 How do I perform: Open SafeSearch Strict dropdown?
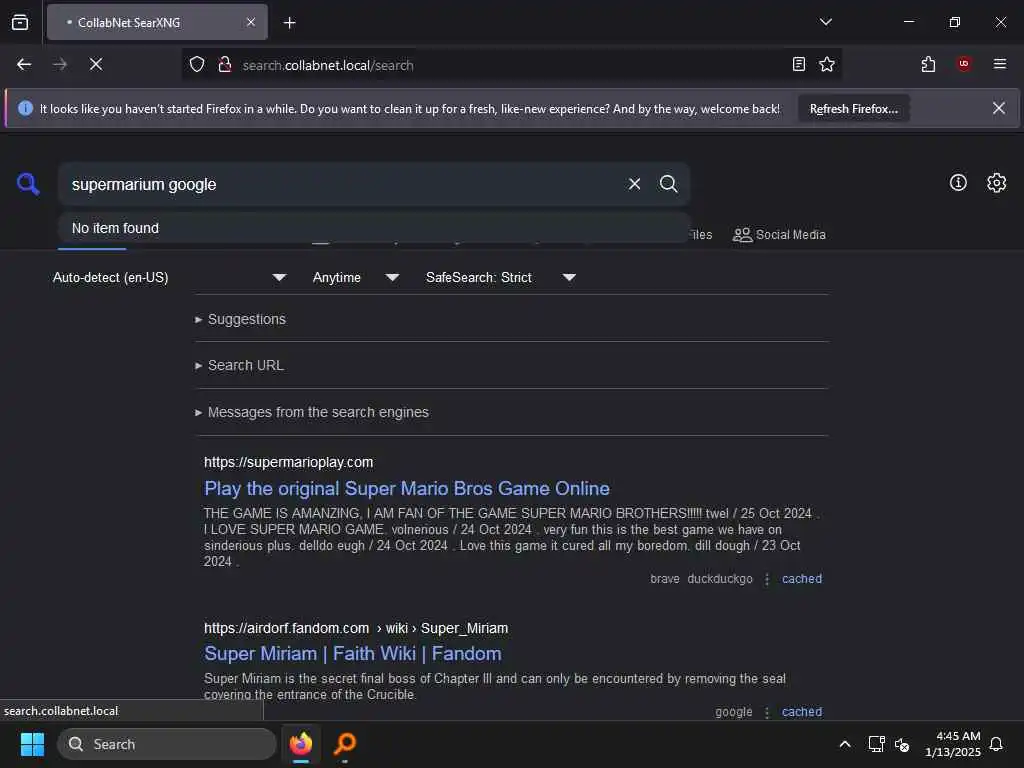tap(501, 278)
